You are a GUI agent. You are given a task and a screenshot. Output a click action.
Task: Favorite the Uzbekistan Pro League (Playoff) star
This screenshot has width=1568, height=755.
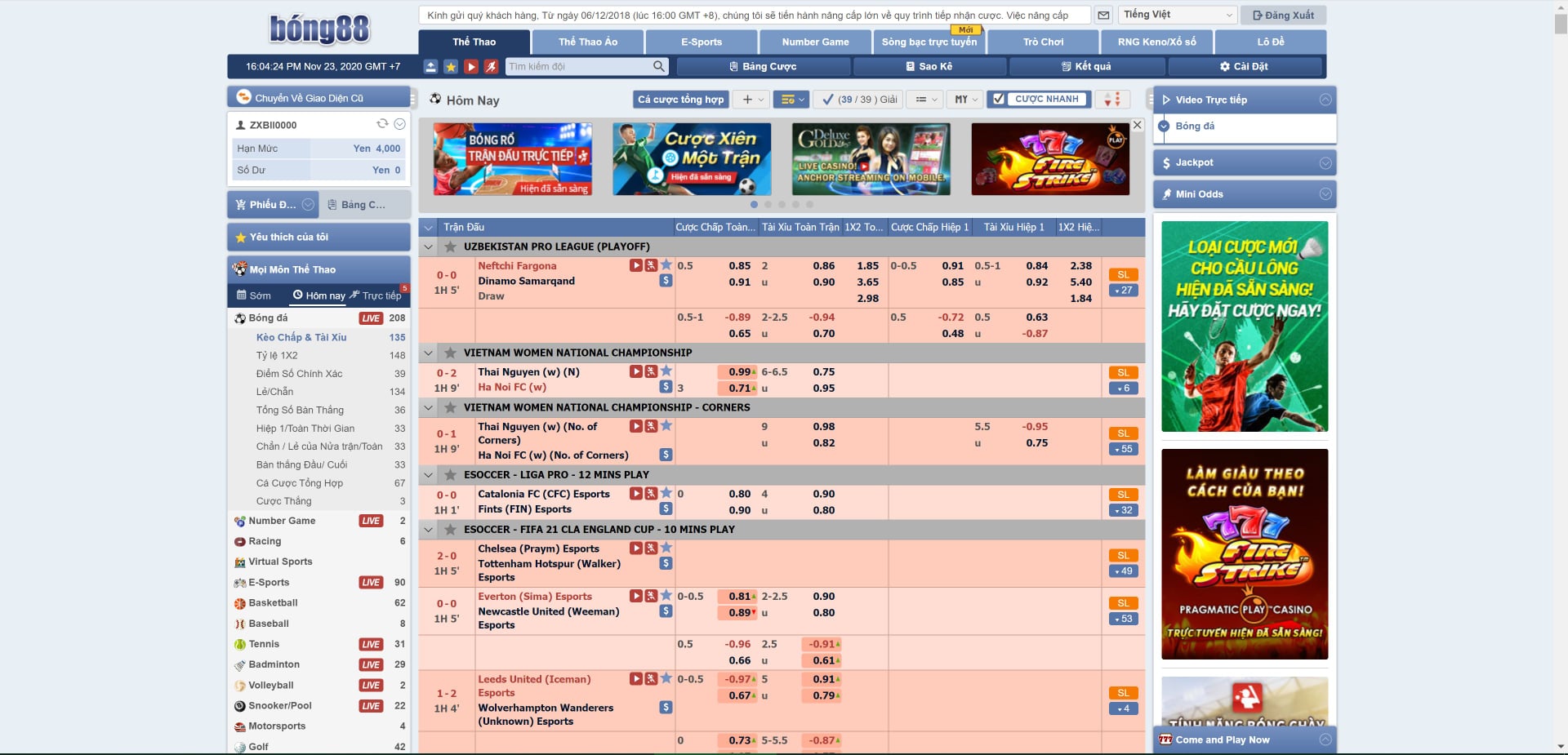coord(450,246)
